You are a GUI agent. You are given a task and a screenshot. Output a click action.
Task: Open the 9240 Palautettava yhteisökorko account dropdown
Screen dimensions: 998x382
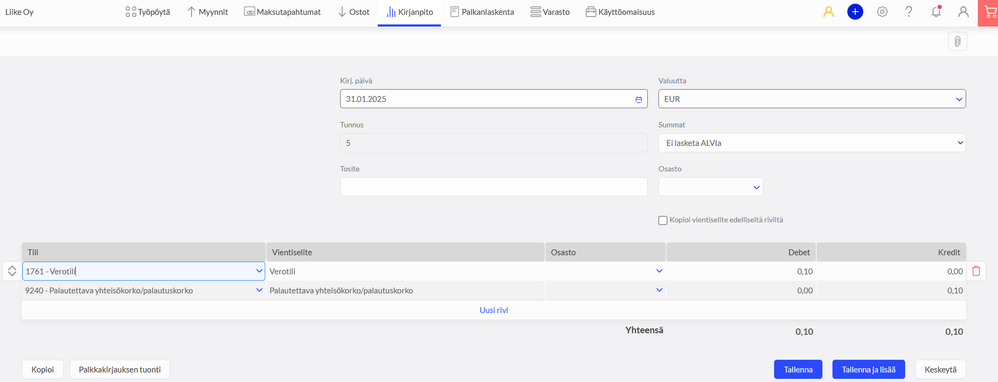[x=258, y=290]
